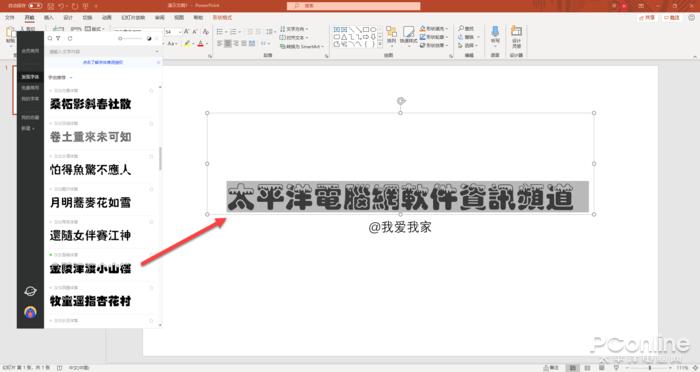Click Decrease Font Size icon
The image size is (700, 372).
(x=195, y=32)
